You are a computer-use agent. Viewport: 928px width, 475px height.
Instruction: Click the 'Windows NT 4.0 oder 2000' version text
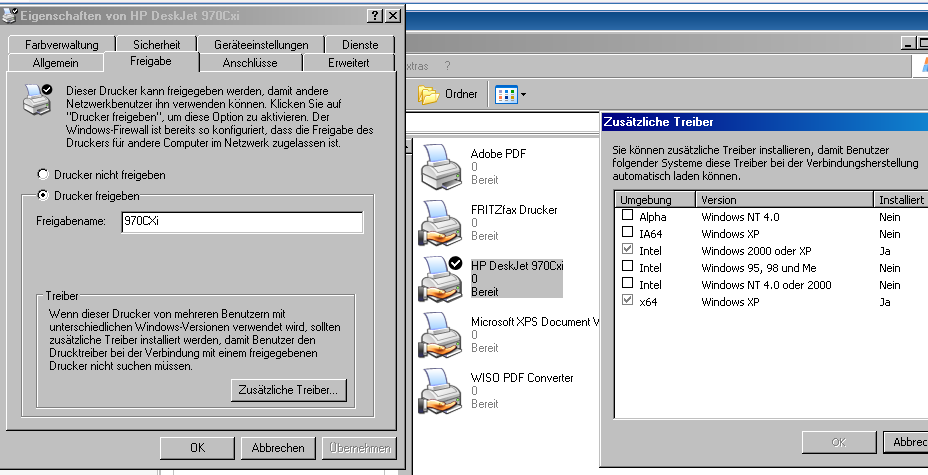pyautogui.click(x=766, y=285)
